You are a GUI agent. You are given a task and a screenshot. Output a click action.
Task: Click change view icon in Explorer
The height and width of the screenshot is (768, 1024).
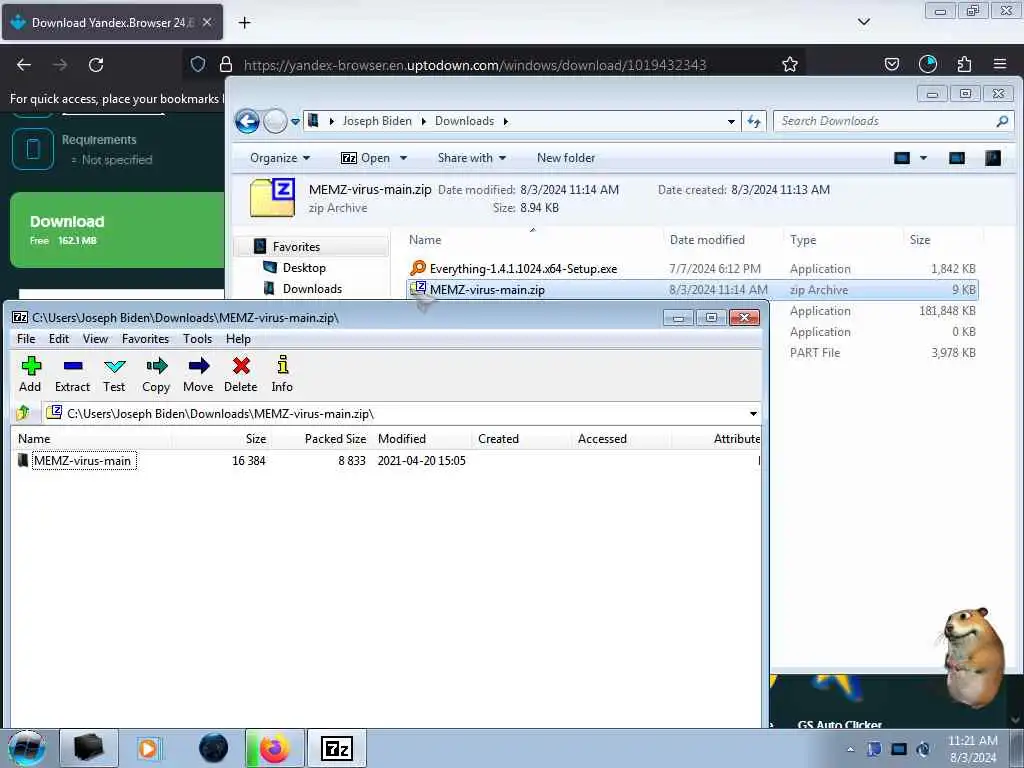click(x=902, y=158)
